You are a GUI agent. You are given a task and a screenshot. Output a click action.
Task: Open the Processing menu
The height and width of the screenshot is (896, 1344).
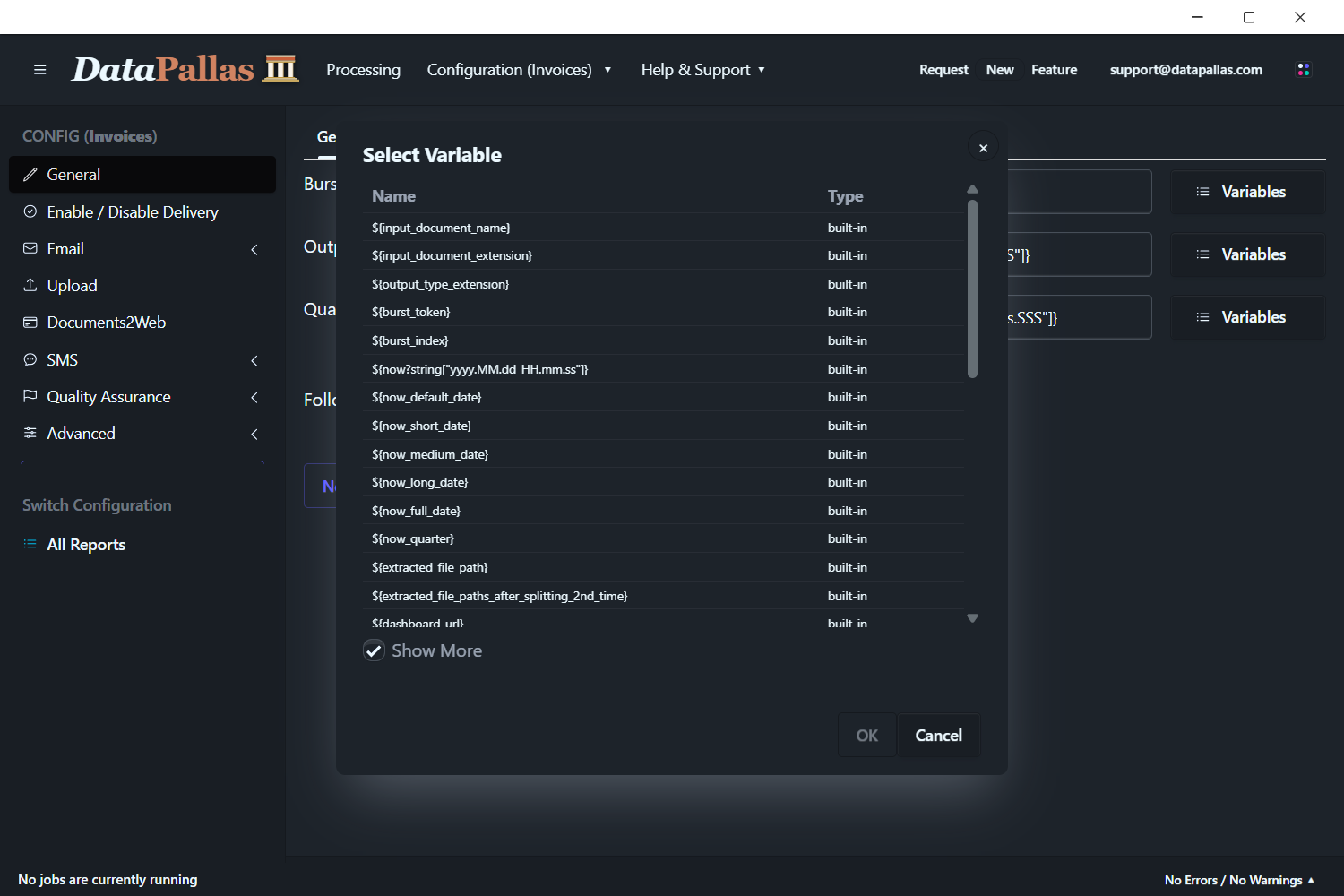tap(363, 70)
